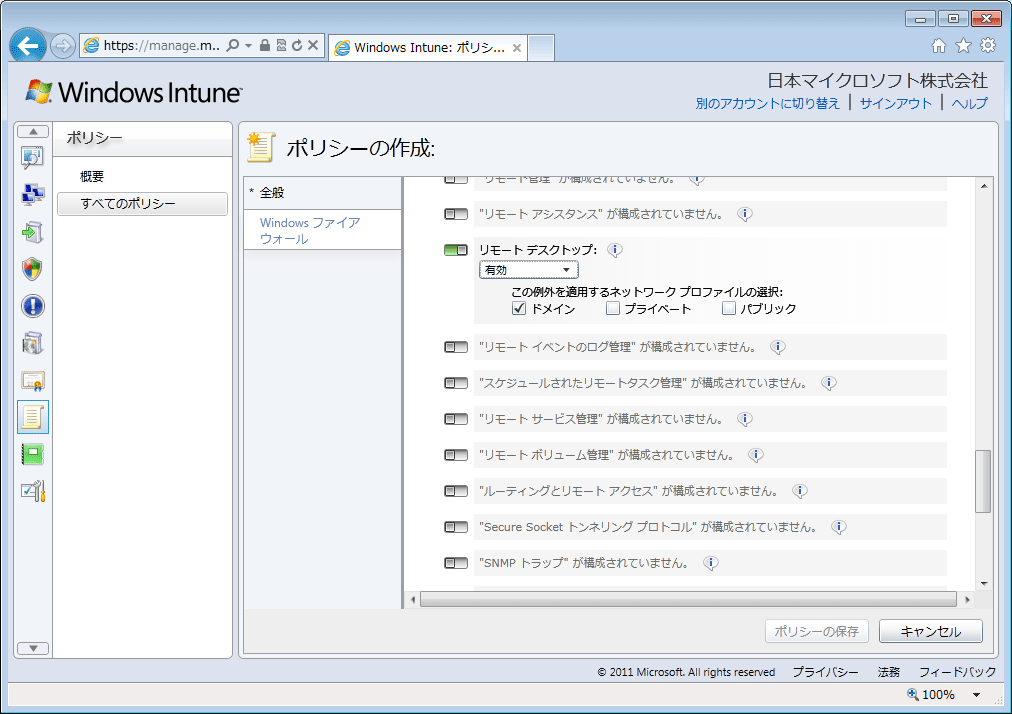This screenshot has width=1012, height=714.
Task: Open 概要 in the policy pane
Action: [x=92, y=177]
